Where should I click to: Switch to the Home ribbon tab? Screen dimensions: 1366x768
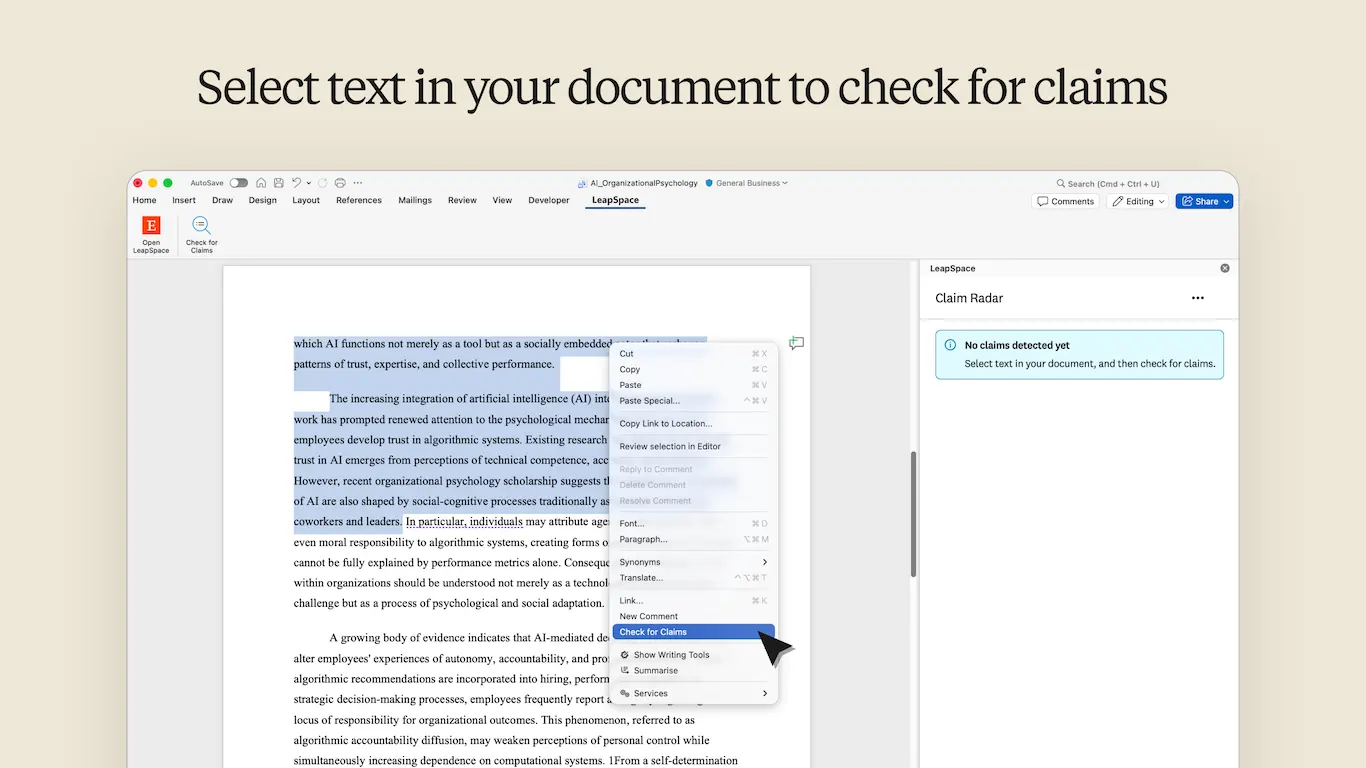pyautogui.click(x=144, y=200)
